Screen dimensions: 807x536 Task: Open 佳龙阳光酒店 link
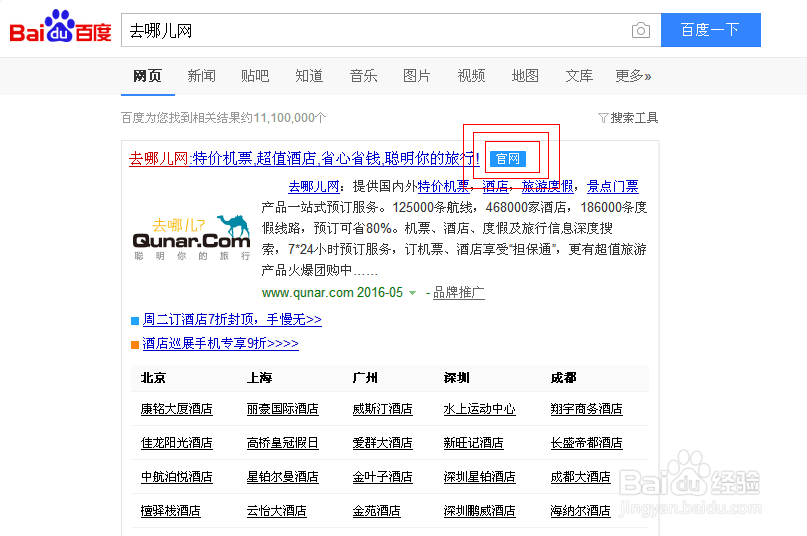click(x=177, y=443)
